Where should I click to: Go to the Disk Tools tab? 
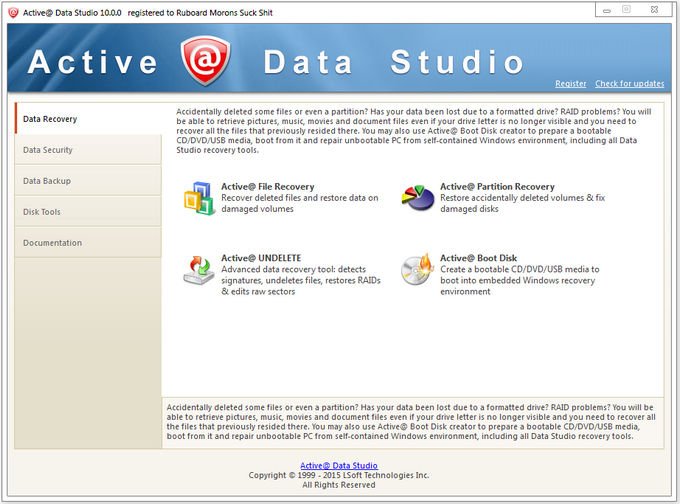[88, 212]
